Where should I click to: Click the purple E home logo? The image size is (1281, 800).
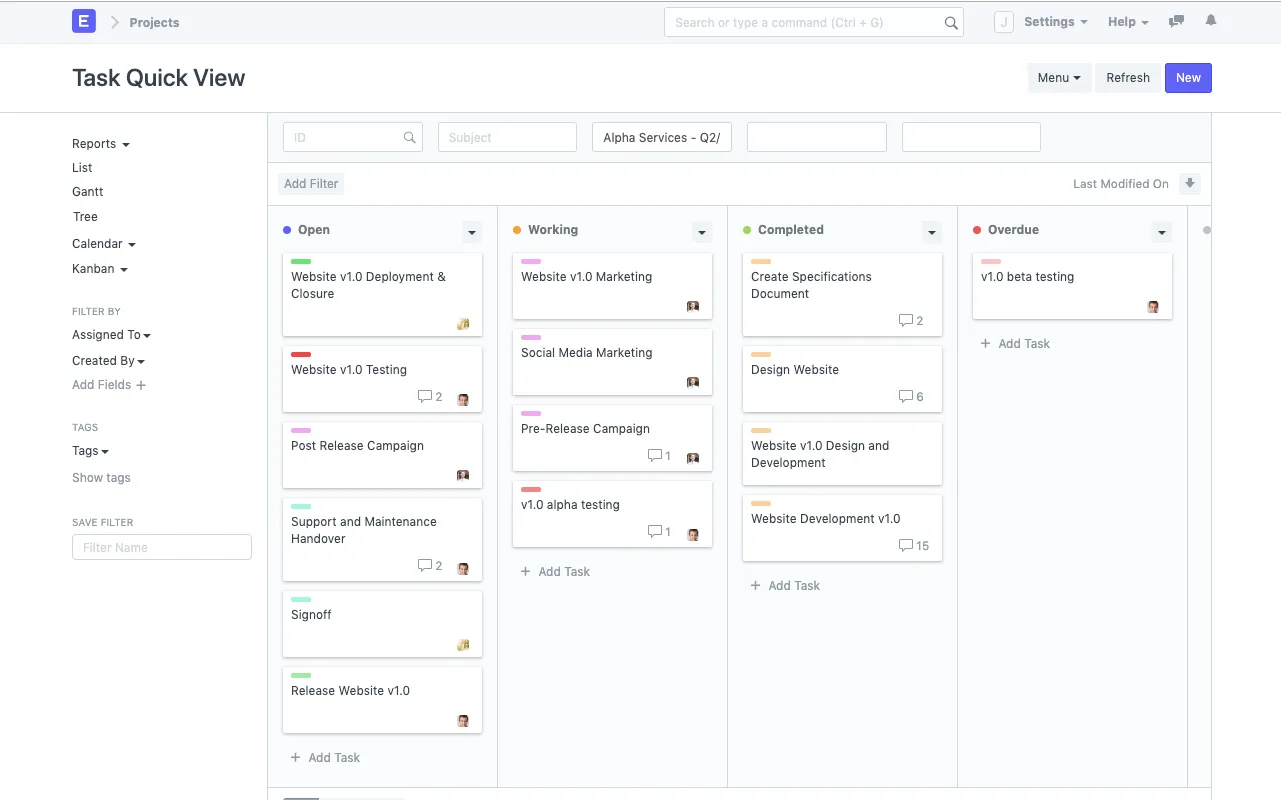coord(84,21)
